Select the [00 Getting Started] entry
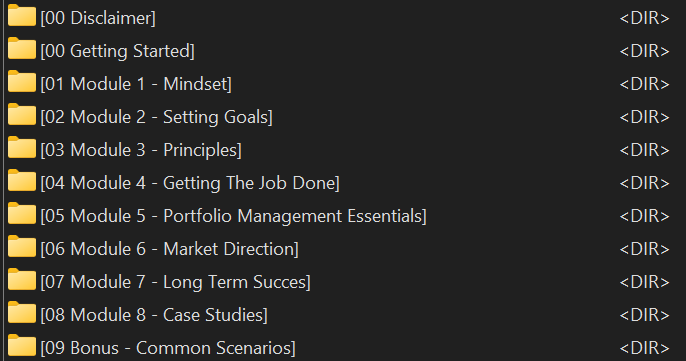This screenshot has height=361, width=686. [117, 51]
